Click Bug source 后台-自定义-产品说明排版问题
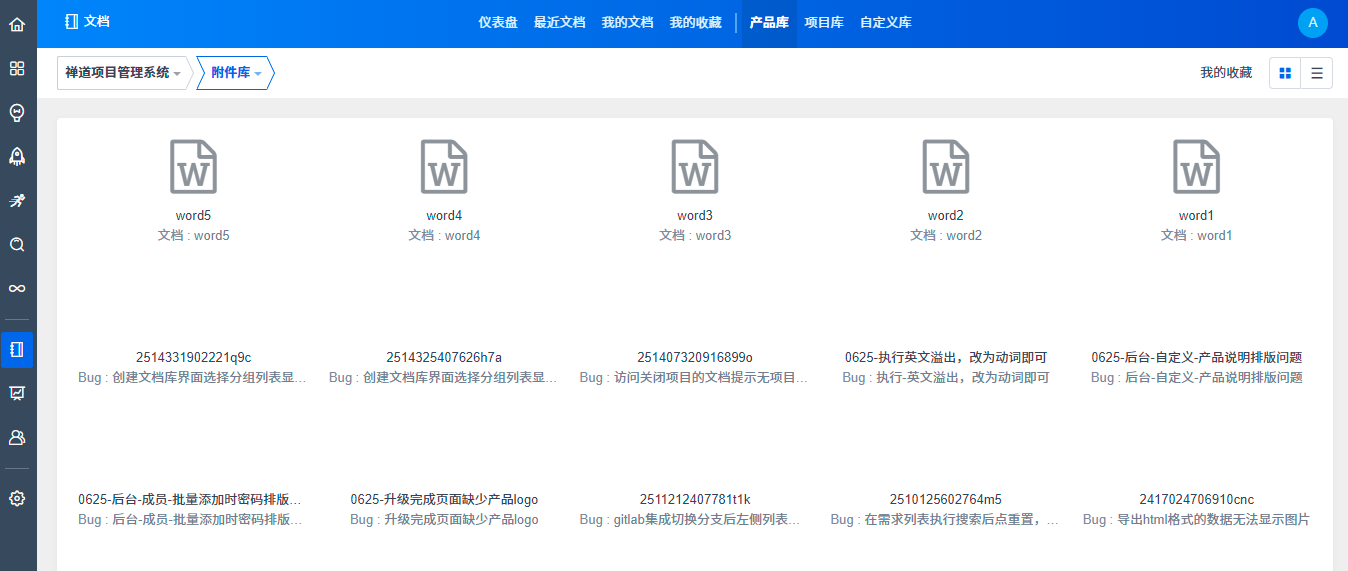The image size is (1348, 571). coord(1196,377)
